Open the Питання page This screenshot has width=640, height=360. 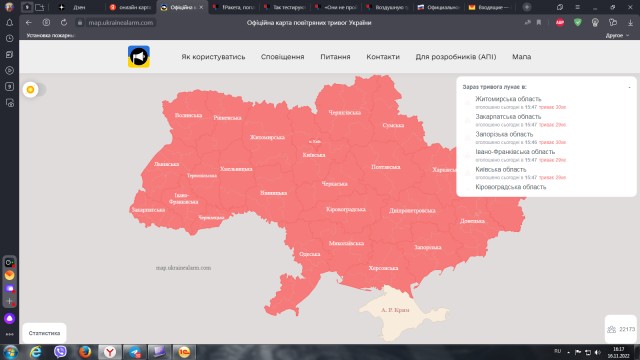click(x=335, y=57)
